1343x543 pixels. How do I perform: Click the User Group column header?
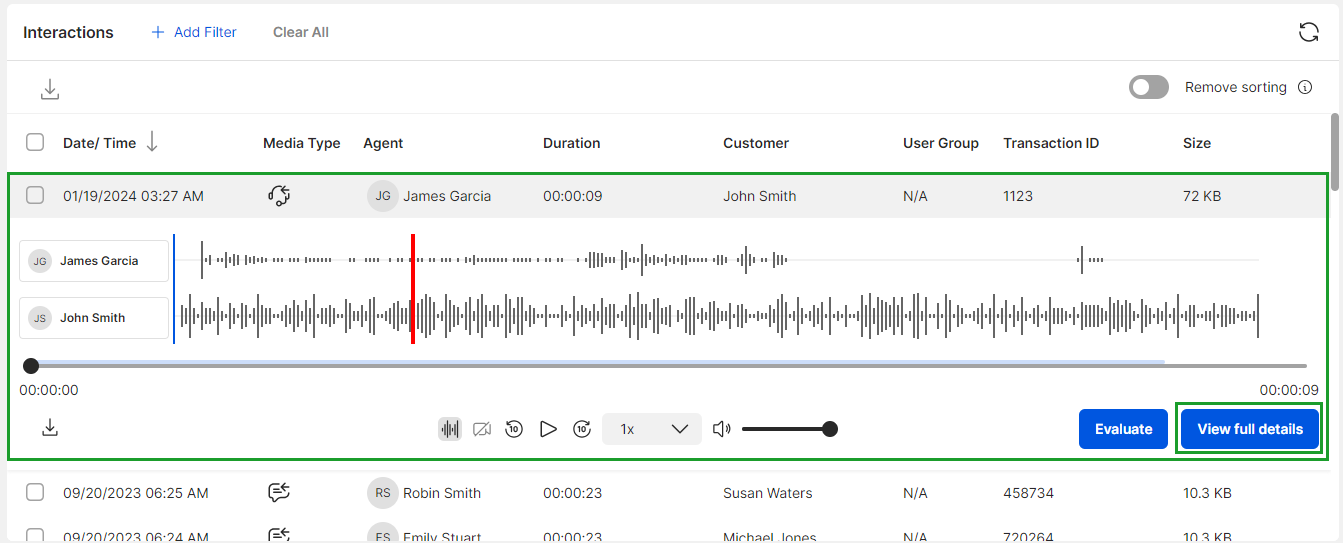coord(941,143)
